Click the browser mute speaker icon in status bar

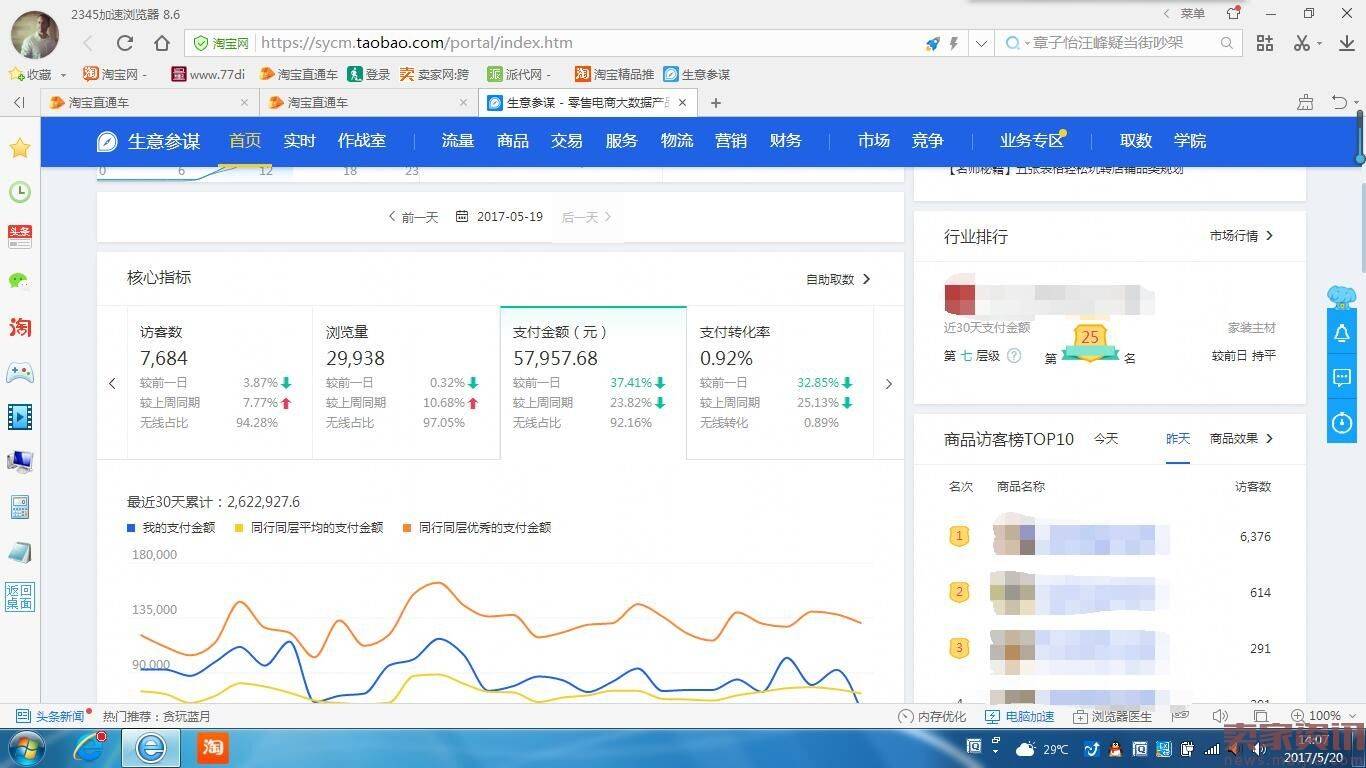tap(1220, 716)
